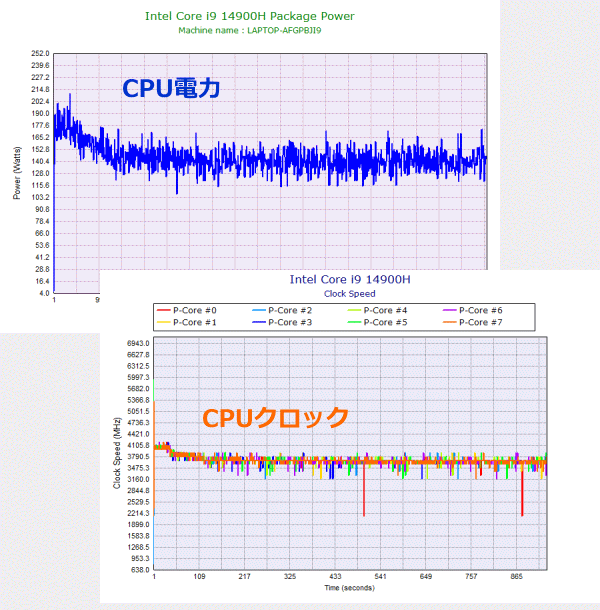600x610 pixels.
Task: Click the 6943.0 clock axis value
Action: pos(138,344)
